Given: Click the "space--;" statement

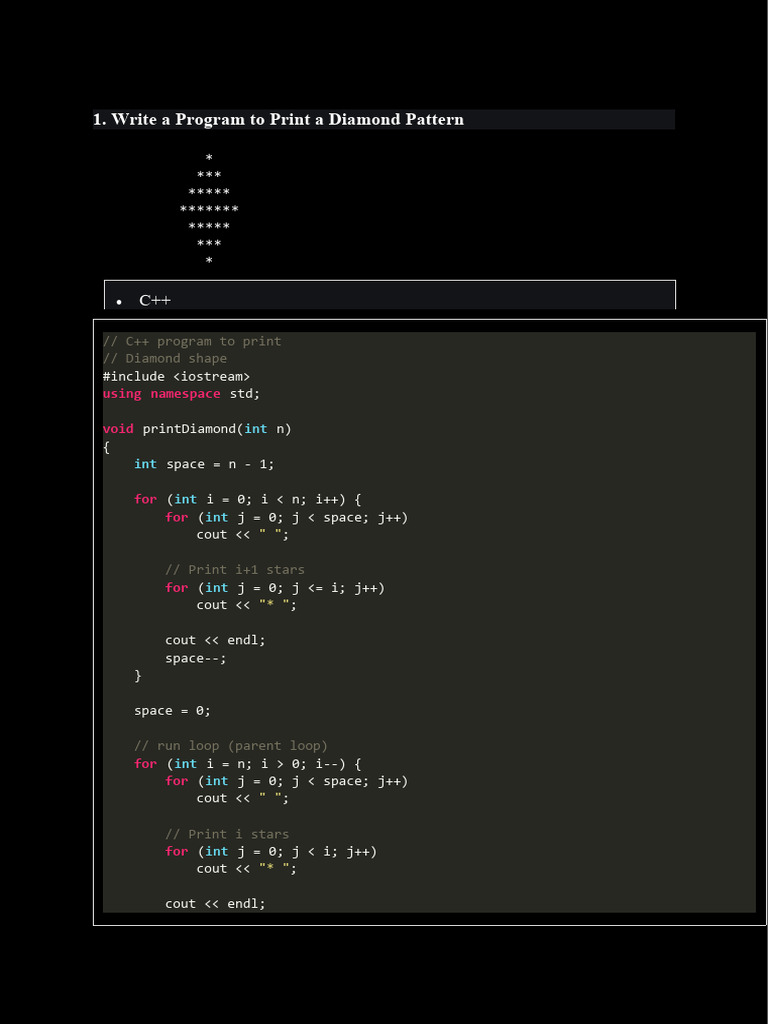Looking at the screenshot, I should [196, 658].
